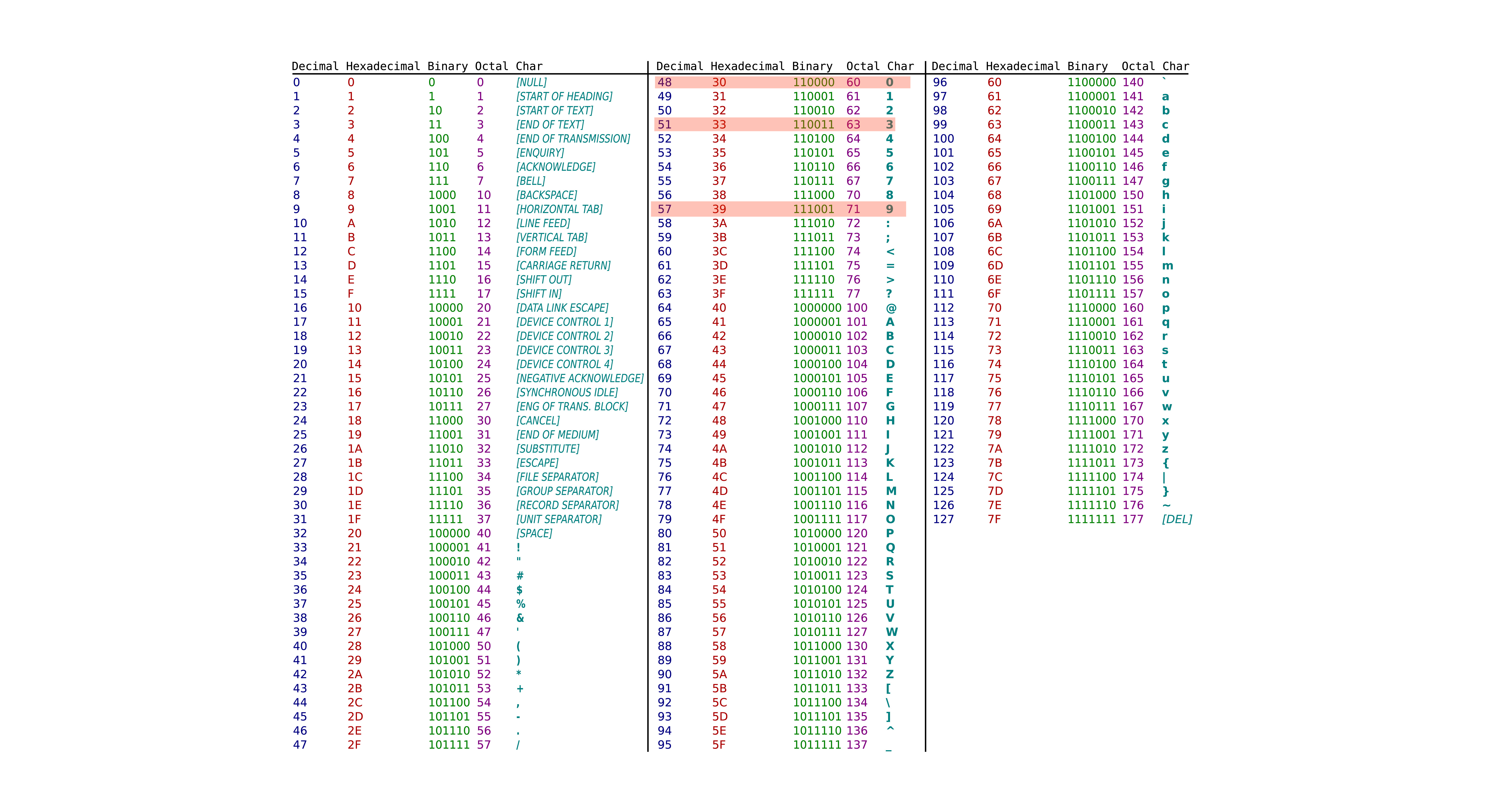
Task: Click the third table's Octal header
Action: pyautogui.click(x=1138, y=67)
